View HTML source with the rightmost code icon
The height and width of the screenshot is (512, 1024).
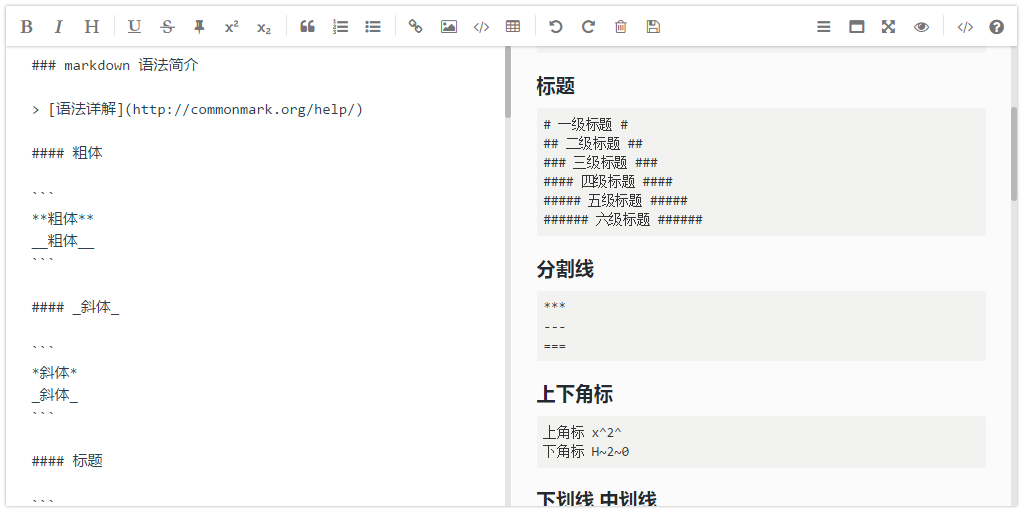(965, 27)
